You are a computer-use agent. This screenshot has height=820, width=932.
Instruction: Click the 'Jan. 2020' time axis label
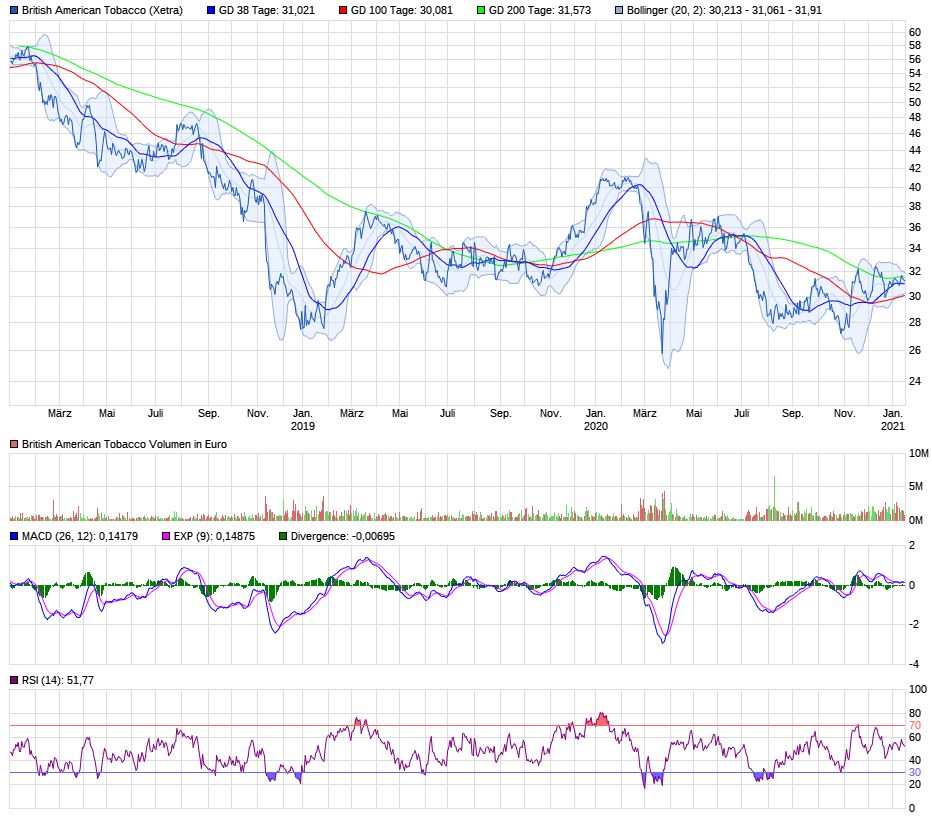pyautogui.click(x=596, y=420)
